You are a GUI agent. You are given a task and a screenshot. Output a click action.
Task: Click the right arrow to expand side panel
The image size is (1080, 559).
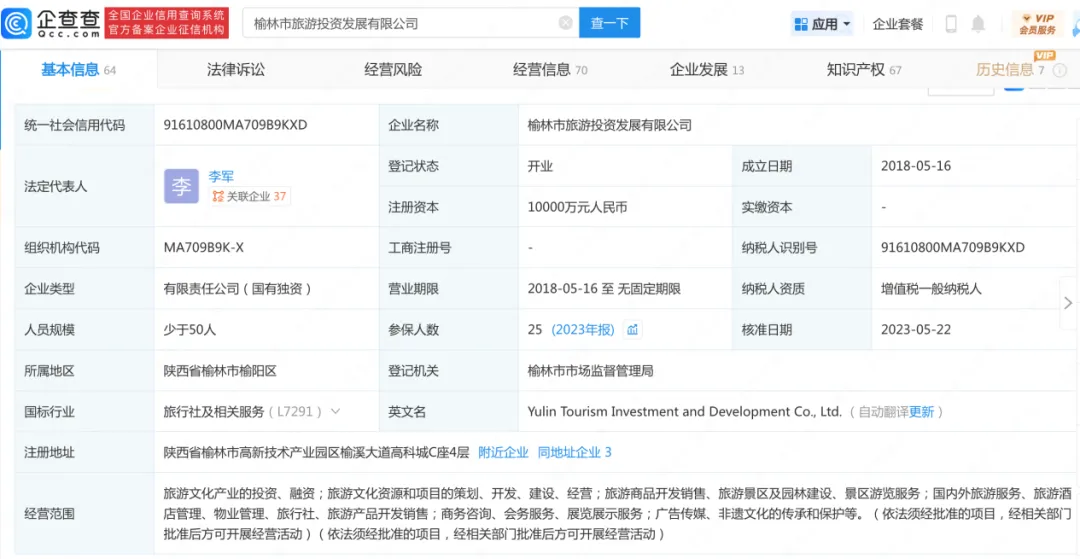pos(1068,302)
